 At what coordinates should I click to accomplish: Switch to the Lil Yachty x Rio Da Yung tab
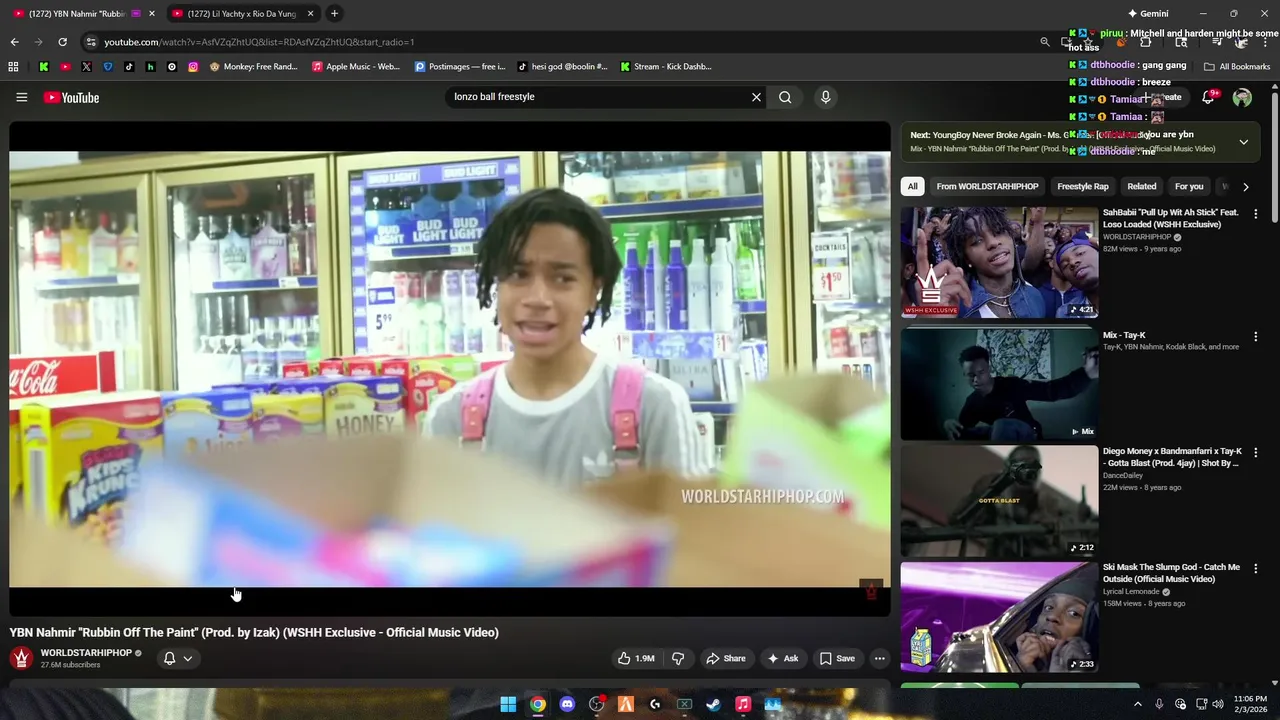point(242,14)
